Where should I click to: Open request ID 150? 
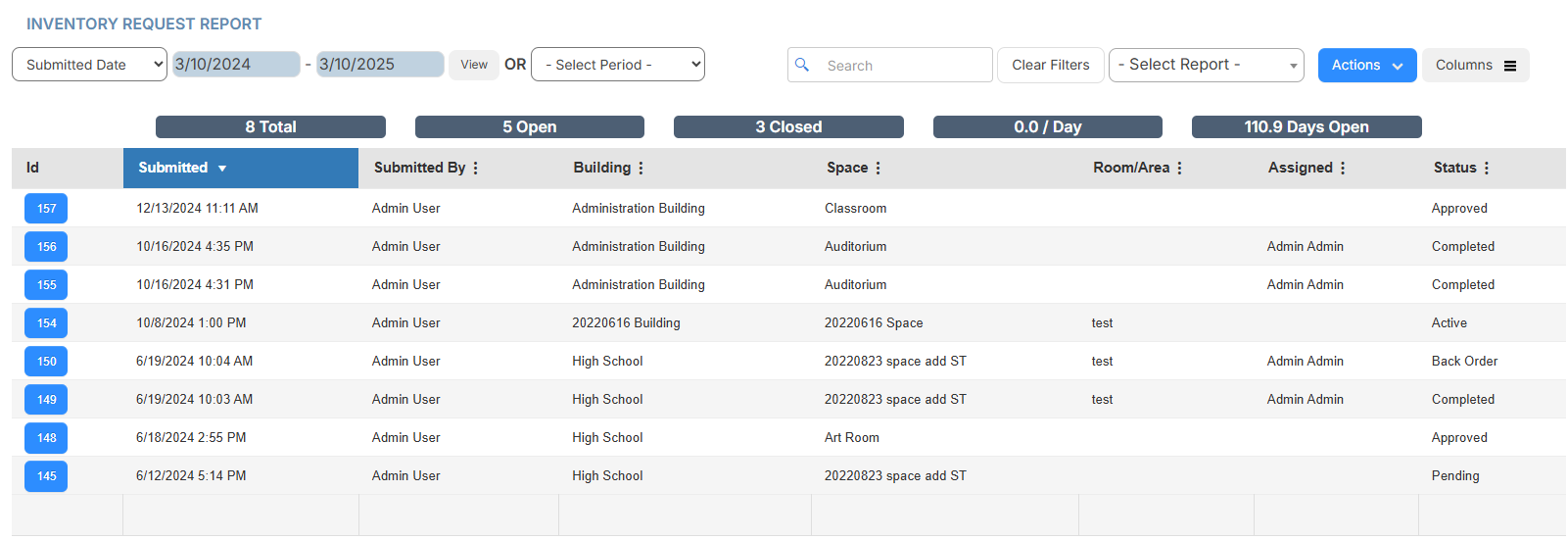click(x=46, y=361)
